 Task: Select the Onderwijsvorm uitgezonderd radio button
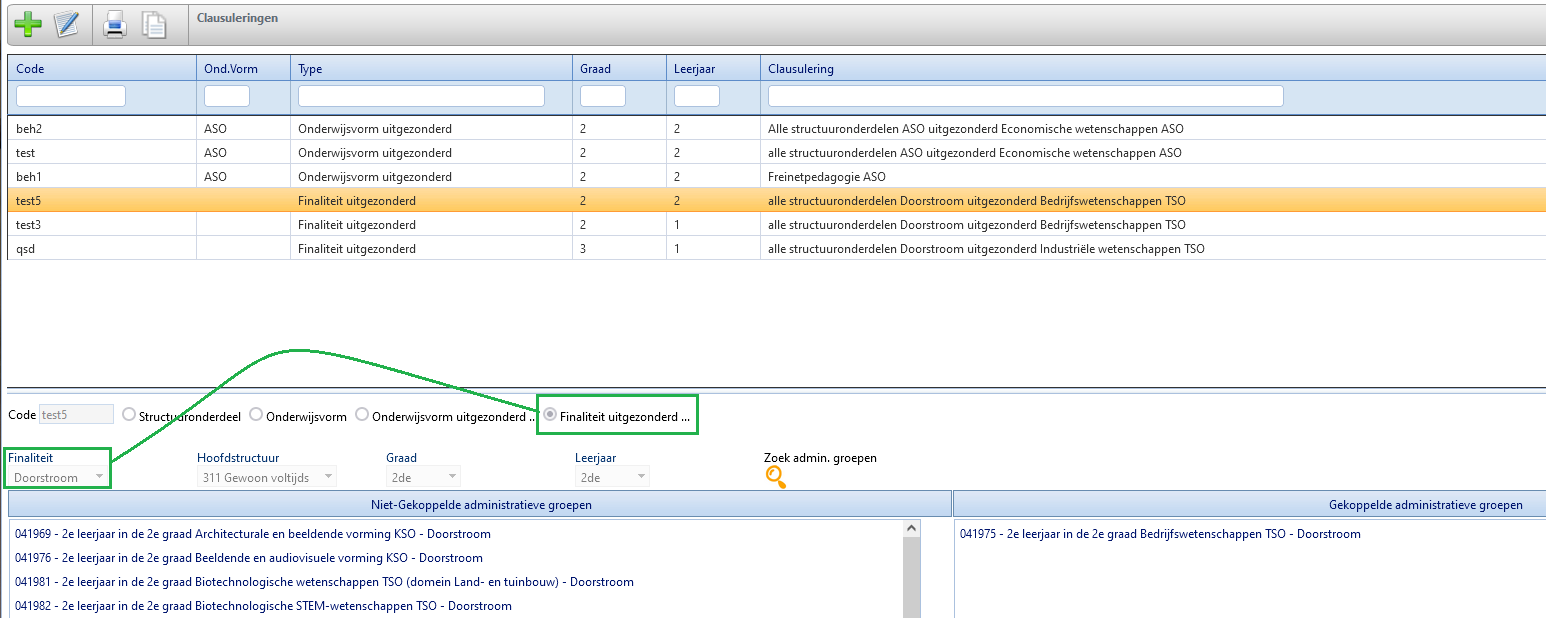pyautogui.click(x=363, y=414)
